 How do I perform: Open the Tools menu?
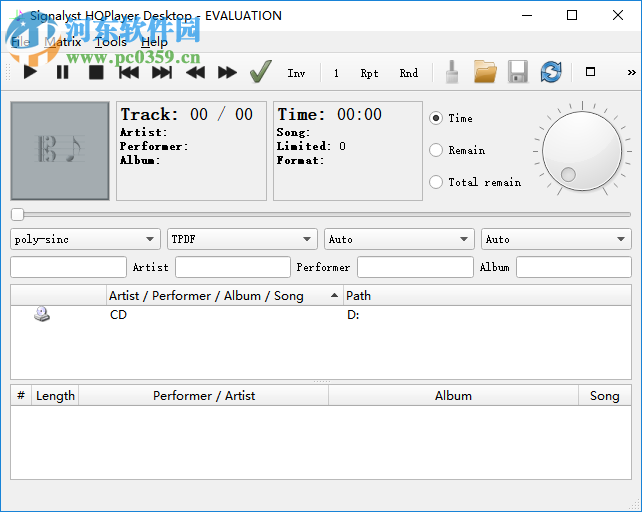111,42
